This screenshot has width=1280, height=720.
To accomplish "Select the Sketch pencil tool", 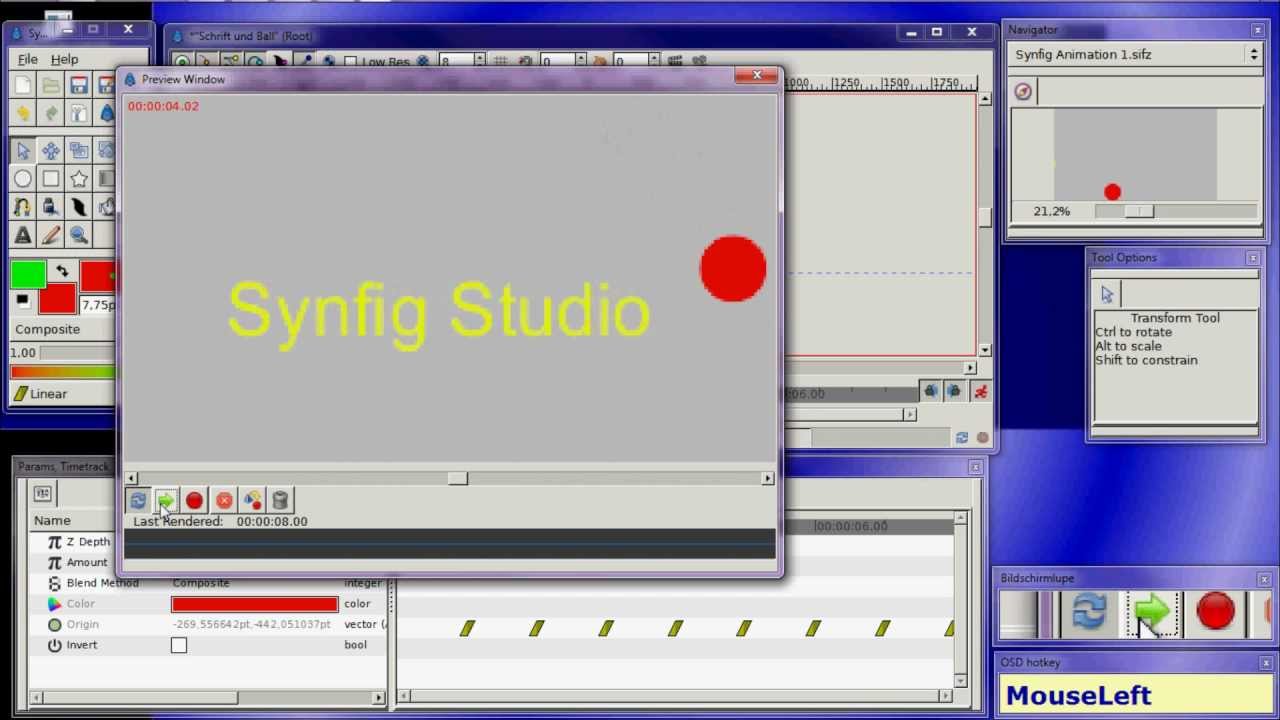I will pyautogui.click(x=51, y=235).
